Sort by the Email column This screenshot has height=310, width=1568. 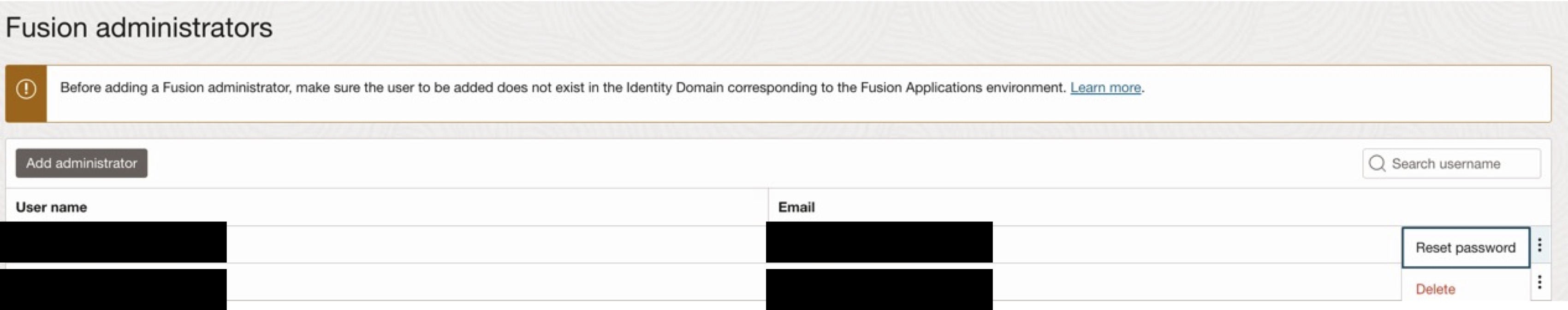click(798, 207)
